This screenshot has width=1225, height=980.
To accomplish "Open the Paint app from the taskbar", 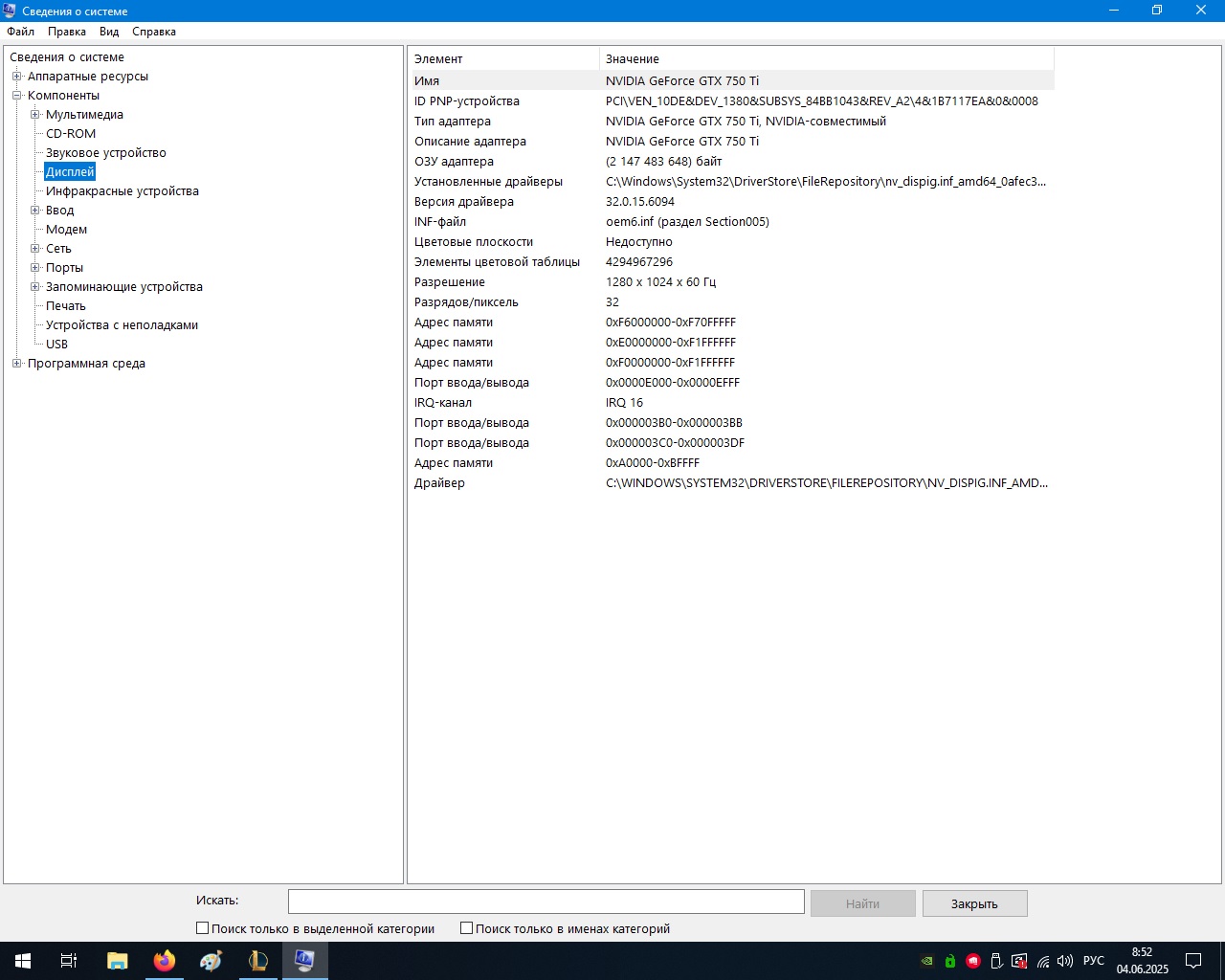I will point(212,961).
